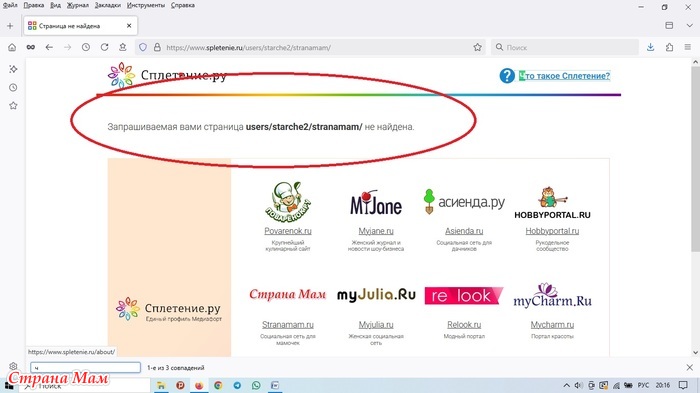Expand the system tray hidden icons chevron
Viewport: 700px width, 393px height.
point(567,385)
